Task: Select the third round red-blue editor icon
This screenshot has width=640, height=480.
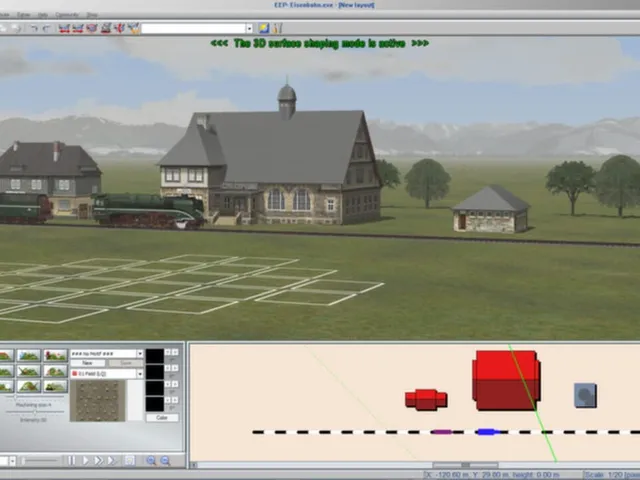Action: (92, 28)
